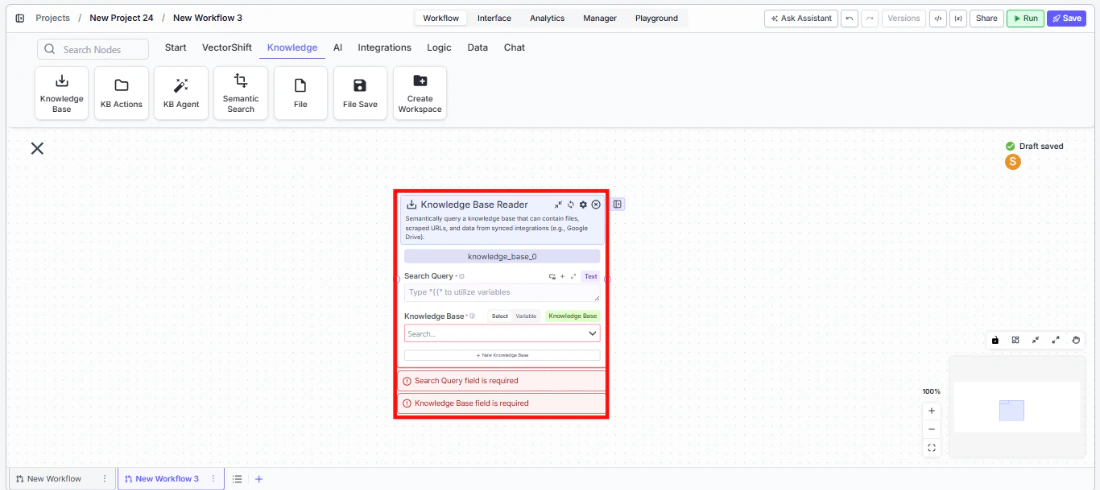Open Knowledge Base Reader node settings gear
1100x490 pixels.
pos(583,204)
